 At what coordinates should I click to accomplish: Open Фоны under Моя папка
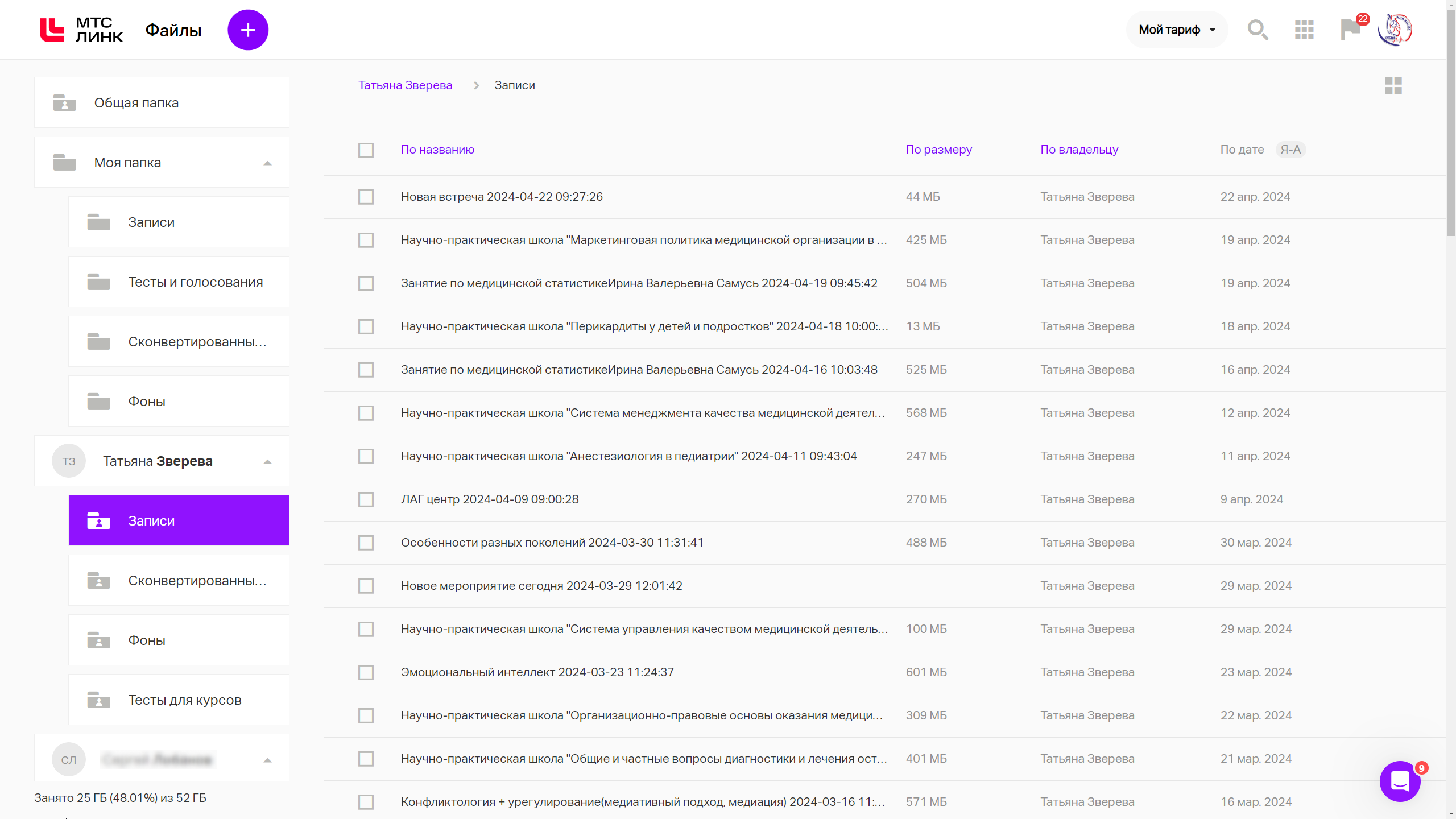(179, 402)
